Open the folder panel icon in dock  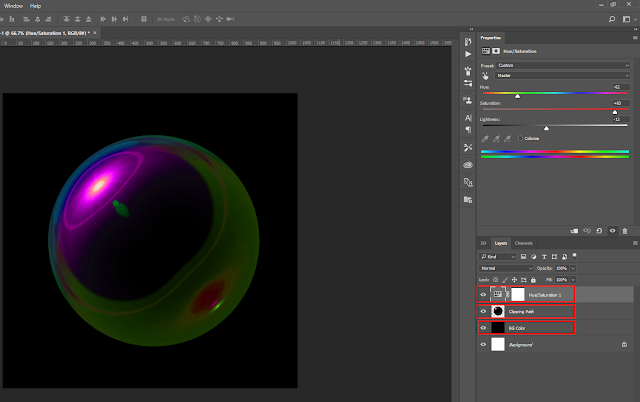[x=468, y=200]
